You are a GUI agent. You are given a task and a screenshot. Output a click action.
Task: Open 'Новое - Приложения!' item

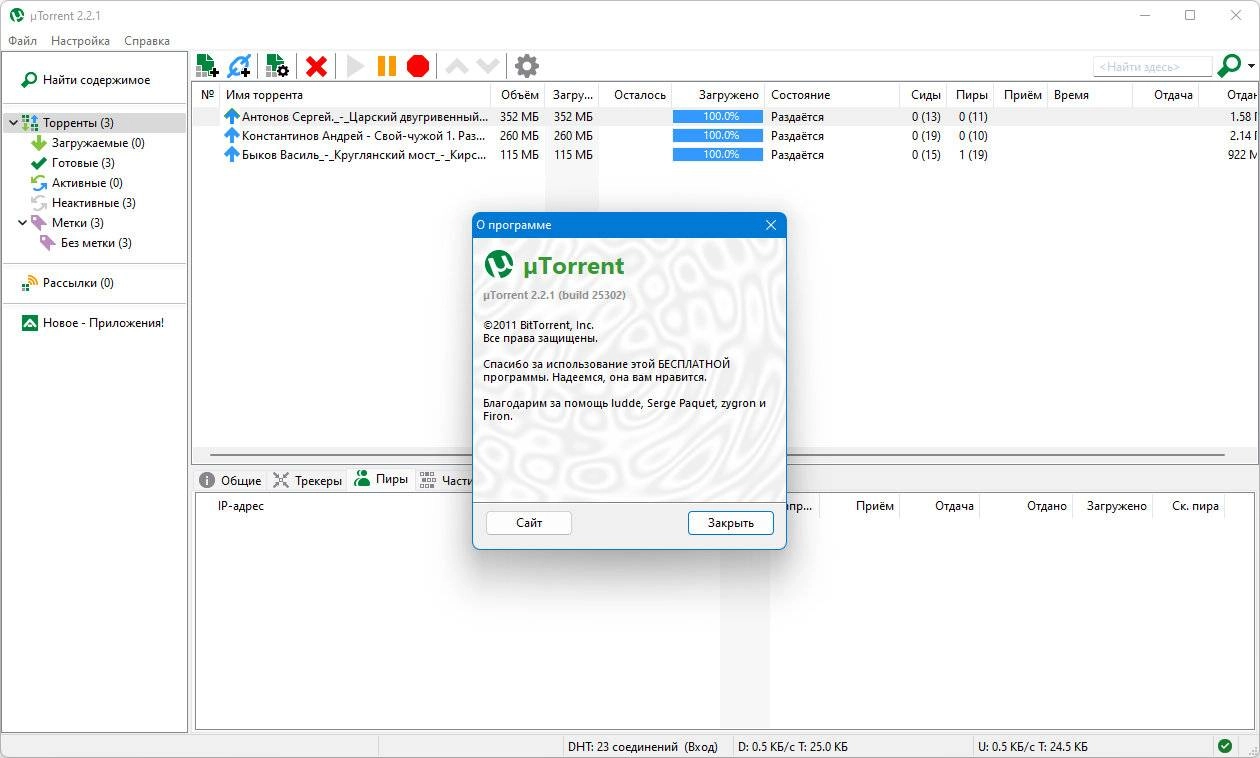coord(103,323)
